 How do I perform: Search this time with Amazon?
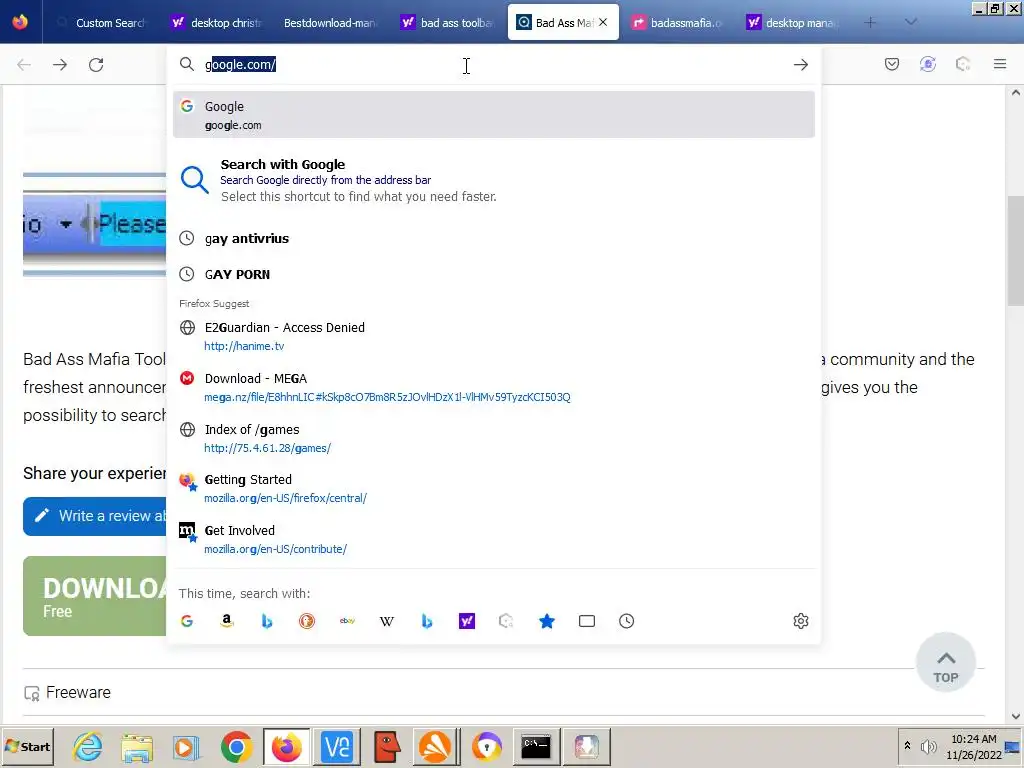227,621
